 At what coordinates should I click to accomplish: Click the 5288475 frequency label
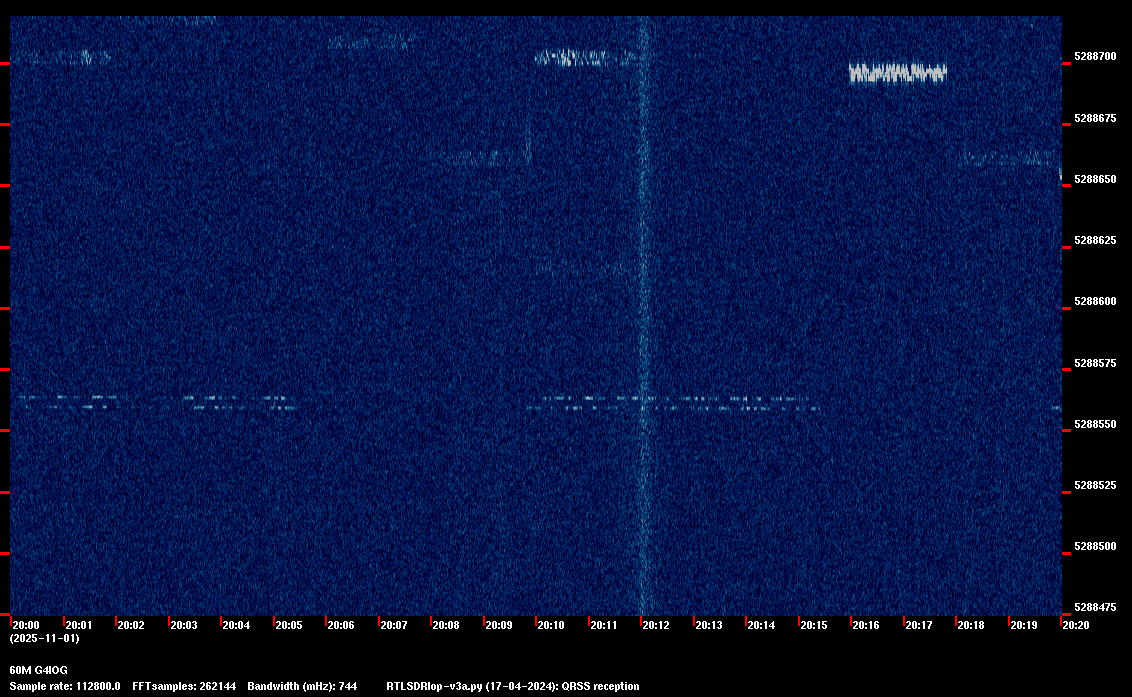click(x=1095, y=607)
